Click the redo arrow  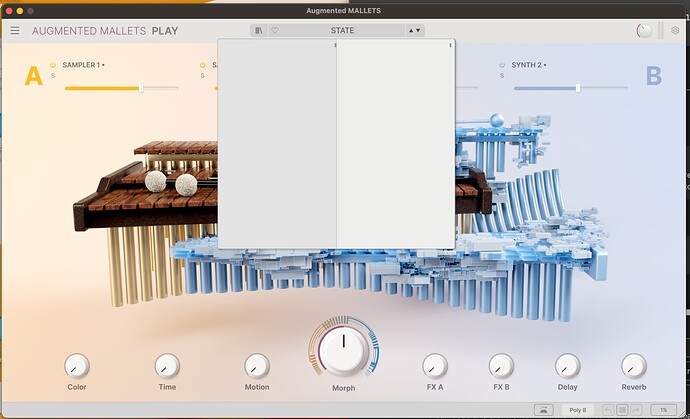pyautogui.click(x=636, y=410)
